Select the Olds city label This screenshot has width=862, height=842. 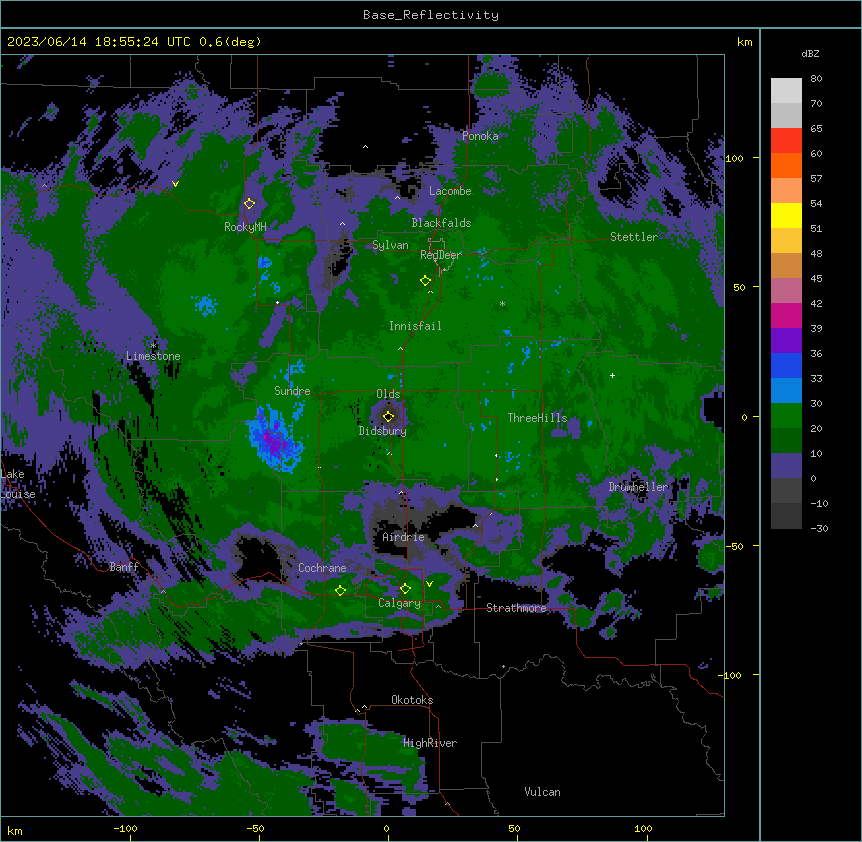[388, 394]
